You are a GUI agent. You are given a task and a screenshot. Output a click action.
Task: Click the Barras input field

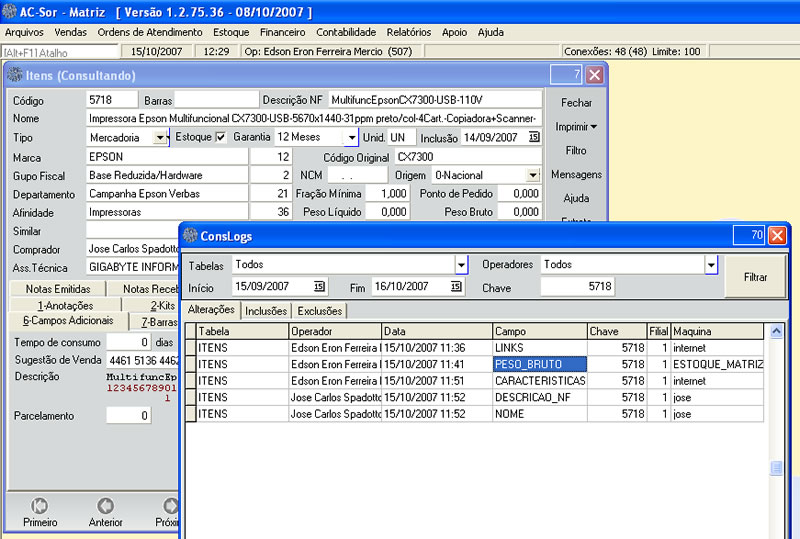(x=216, y=100)
